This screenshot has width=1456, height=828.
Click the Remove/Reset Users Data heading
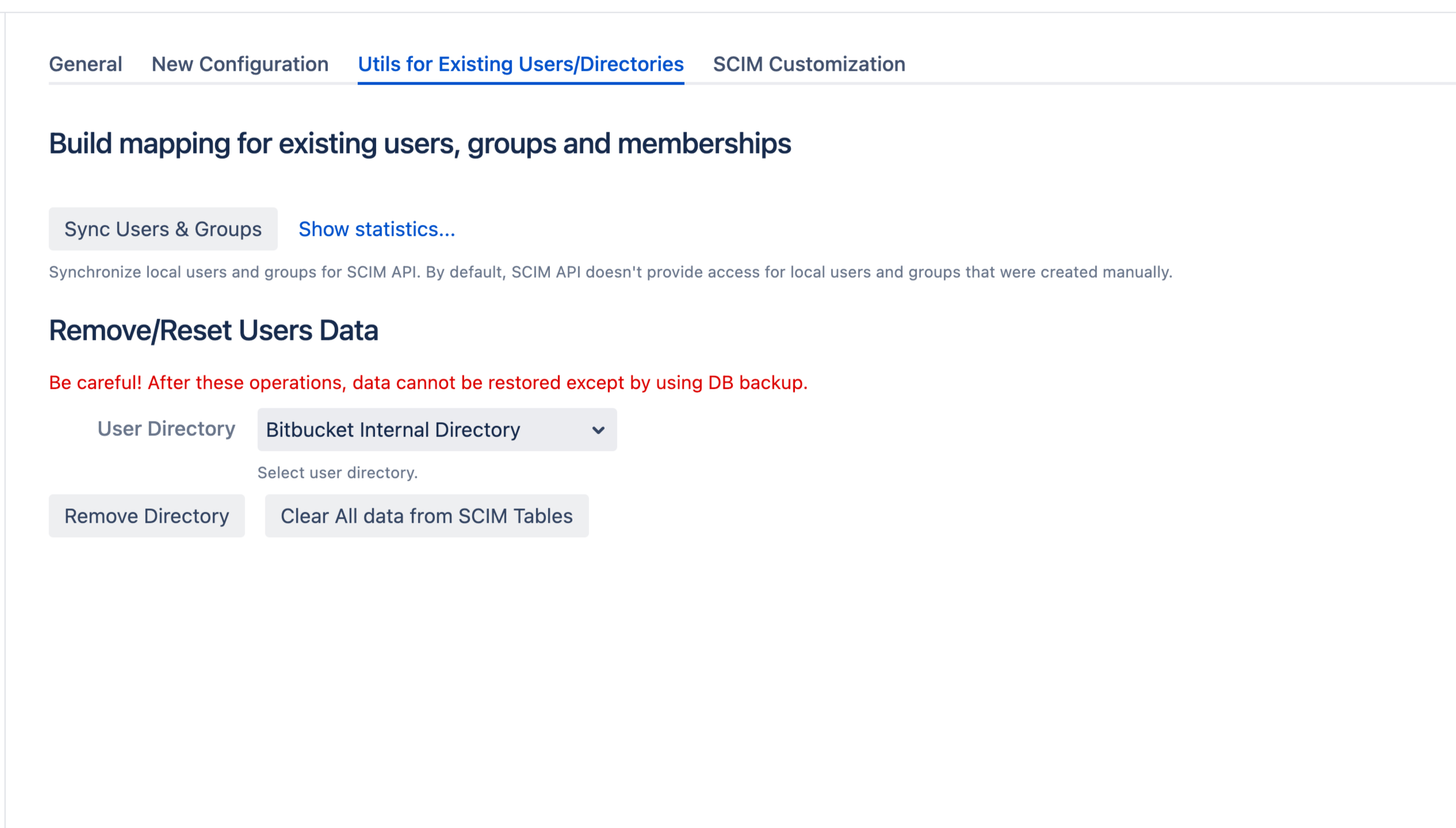(213, 330)
